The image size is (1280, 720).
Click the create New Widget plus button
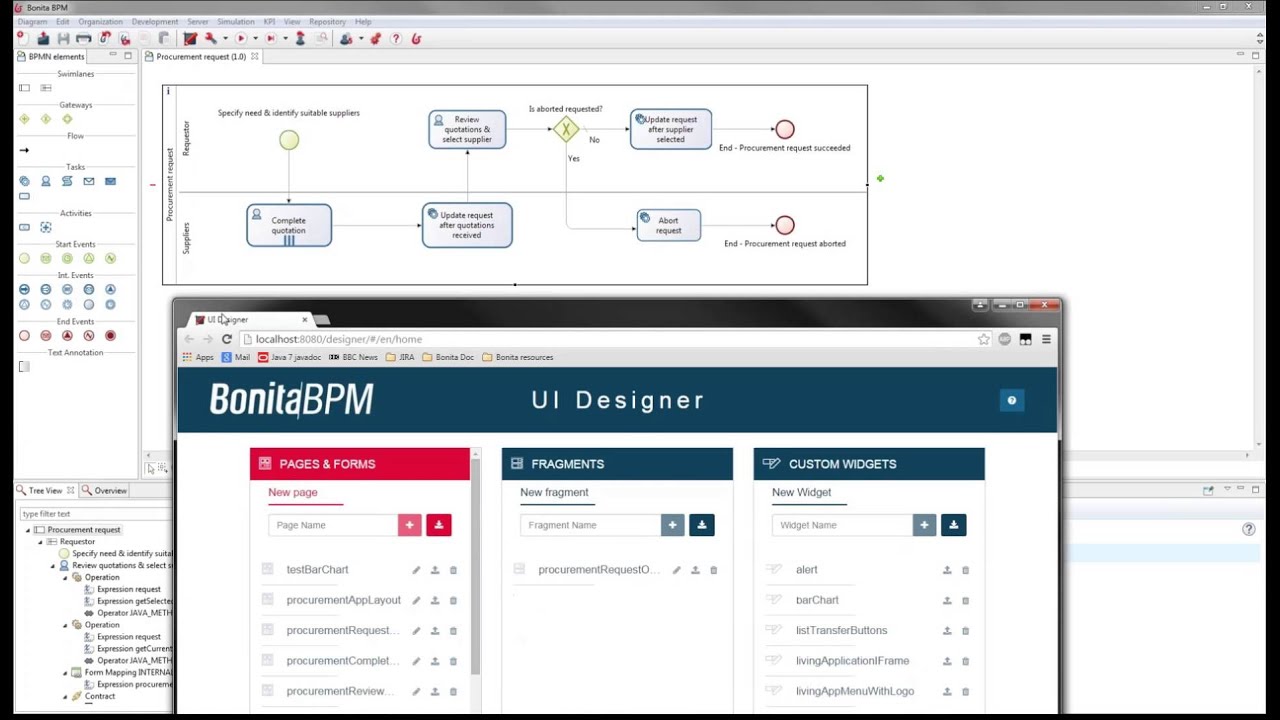point(924,525)
